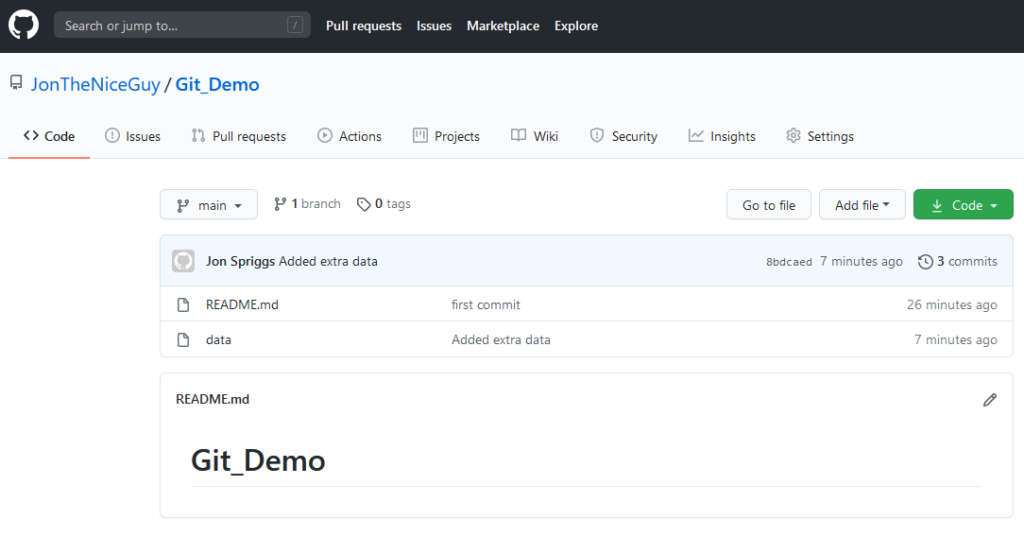1024x537 pixels.
Task: Click the Git_Demo heading in README preview
Action: click(258, 461)
